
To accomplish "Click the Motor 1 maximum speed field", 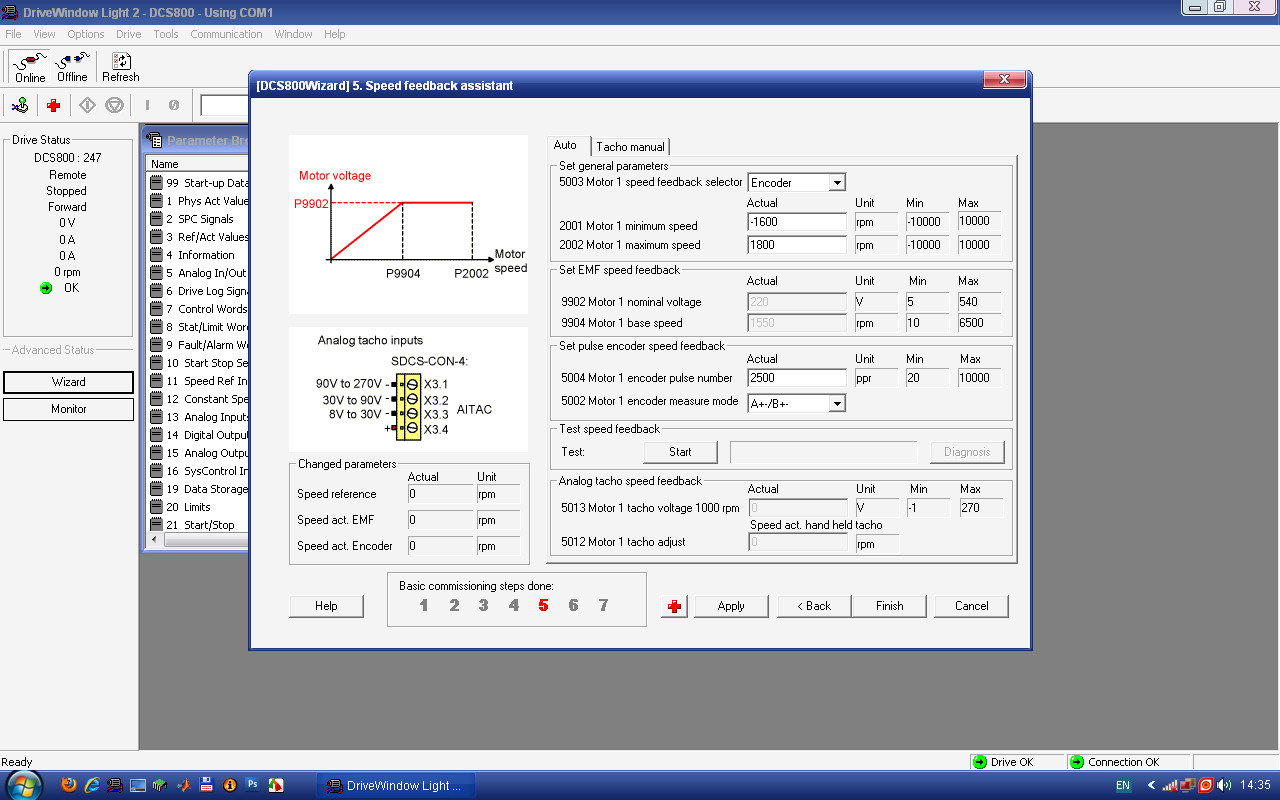I will tap(797, 245).
